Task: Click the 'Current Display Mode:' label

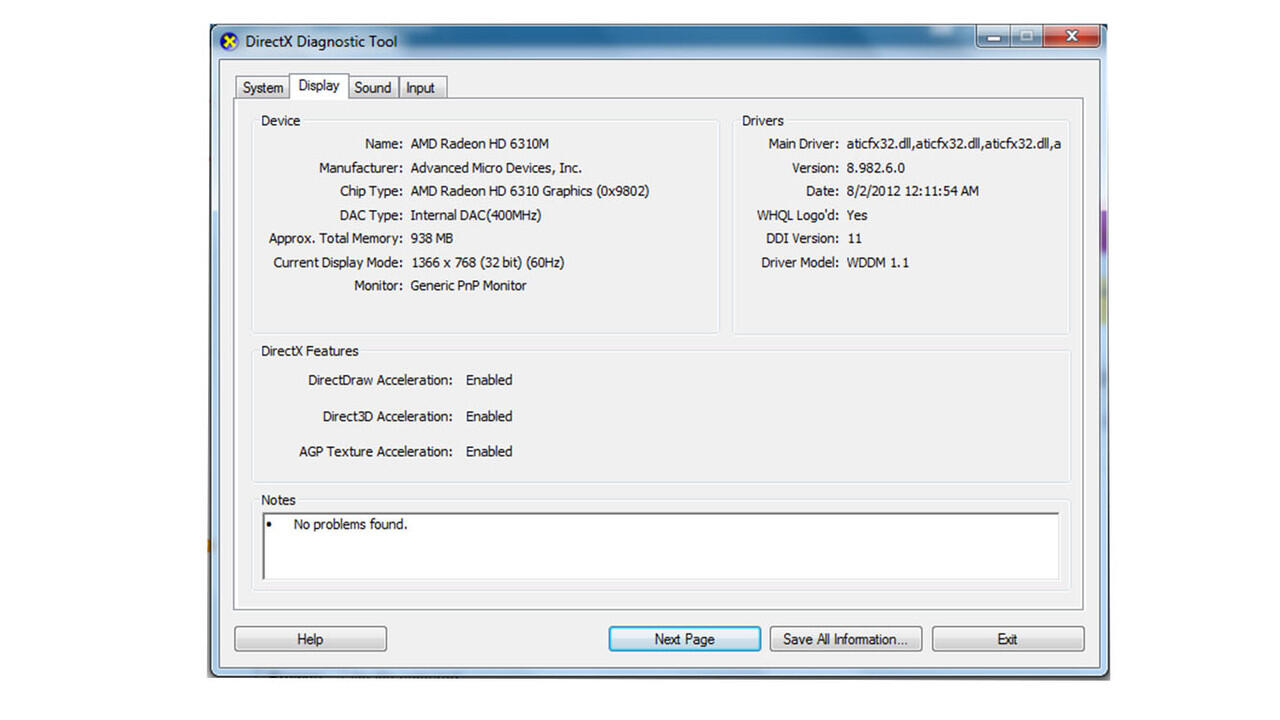Action: [339, 262]
